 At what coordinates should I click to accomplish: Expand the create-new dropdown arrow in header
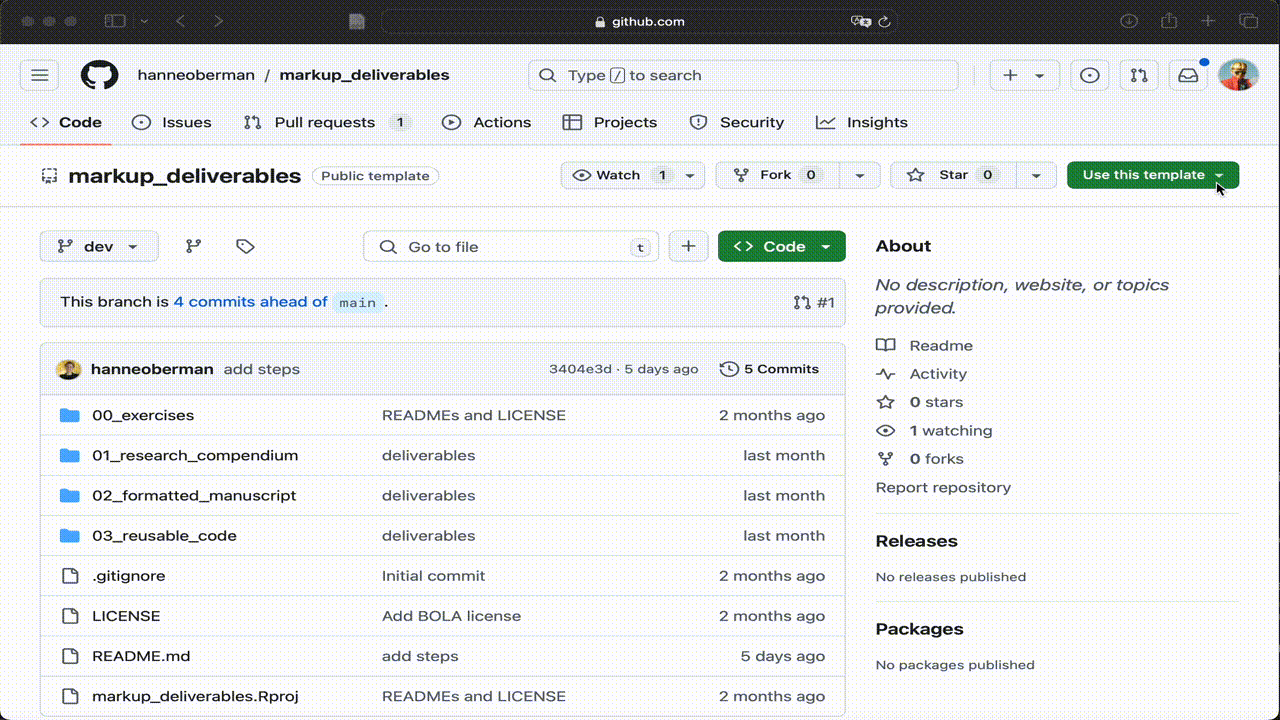(1040, 75)
